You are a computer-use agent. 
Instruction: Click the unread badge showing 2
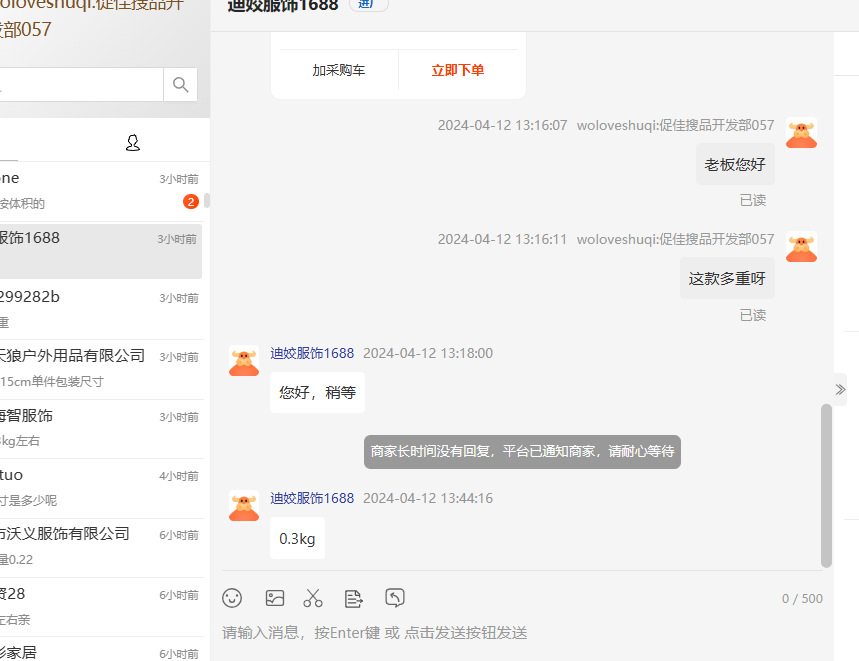[190, 202]
